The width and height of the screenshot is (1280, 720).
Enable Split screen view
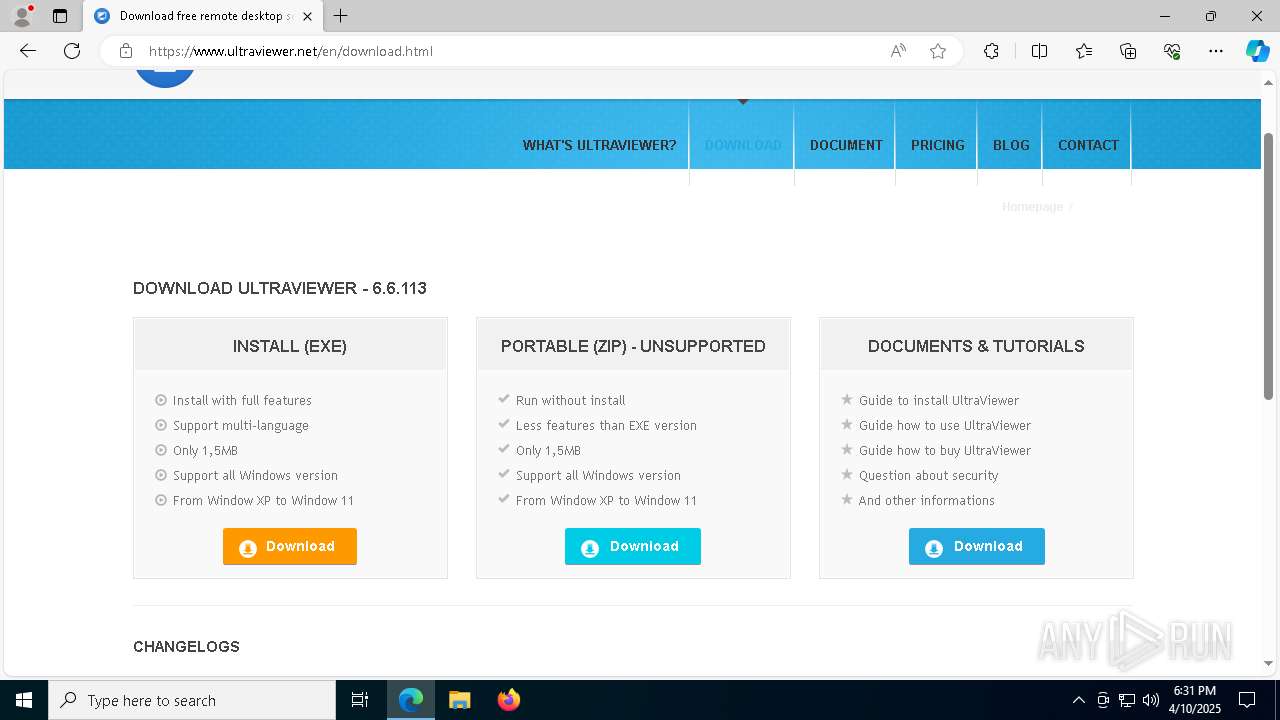(1039, 51)
